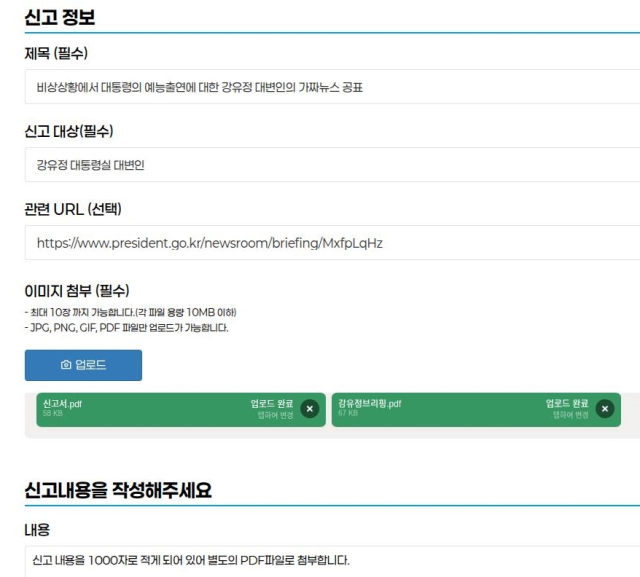Tap 탭하여 변경 on the 신고서.pdf chip
This screenshot has width=640, height=577.
click(x=275, y=414)
